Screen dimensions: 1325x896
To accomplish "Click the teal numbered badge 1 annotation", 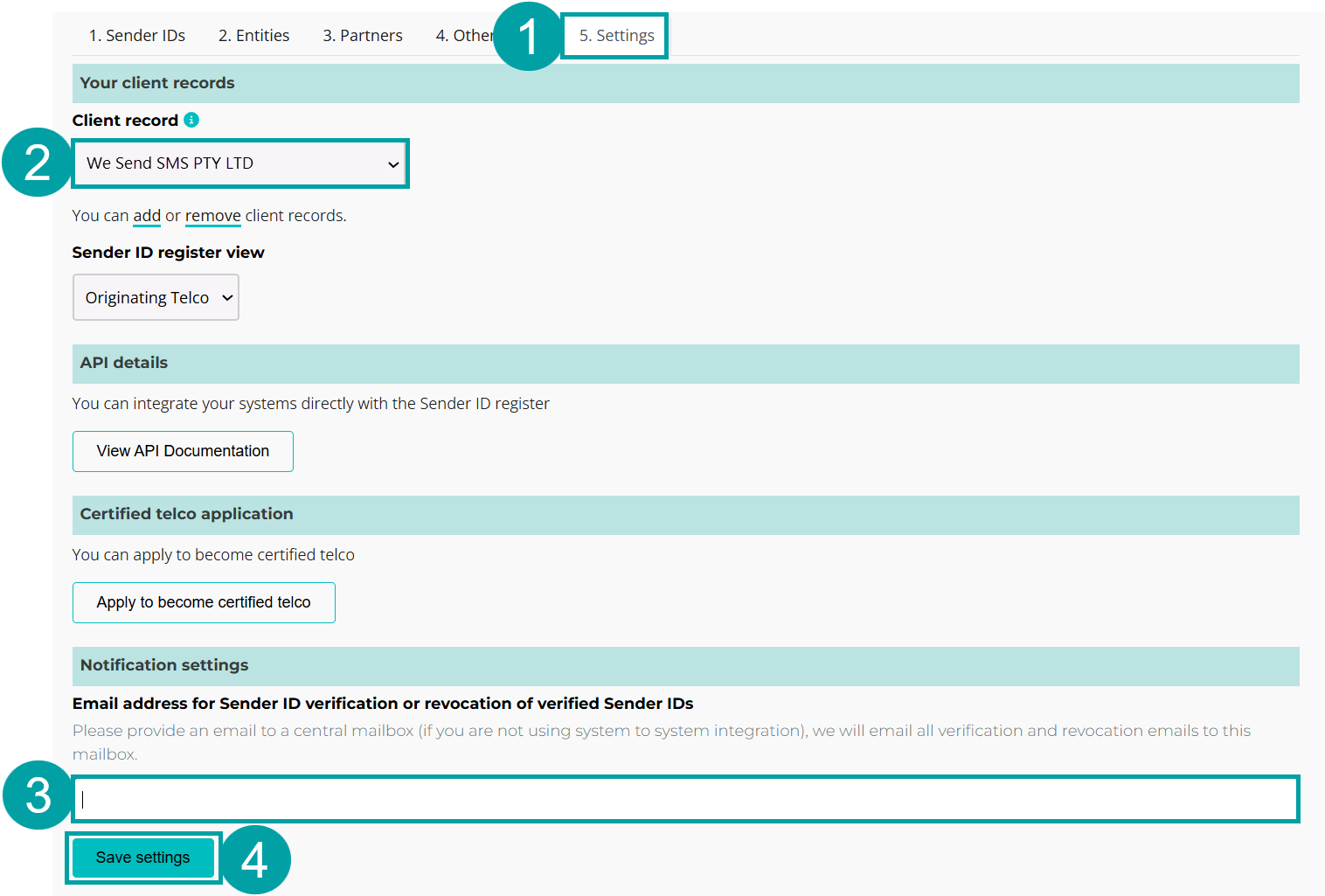I will [528, 35].
